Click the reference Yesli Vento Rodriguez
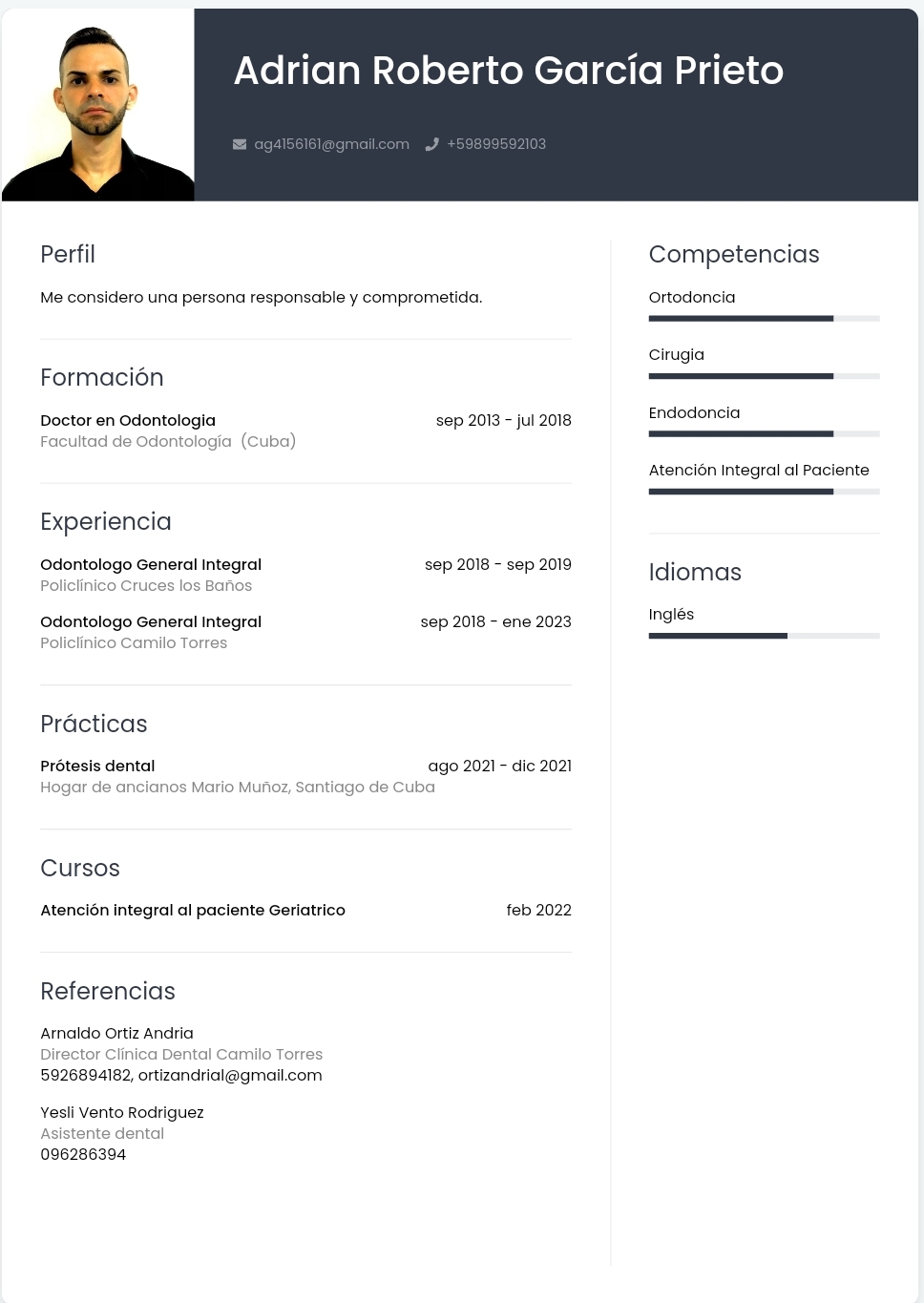This screenshot has height=1303, width=924. click(x=122, y=1112)
